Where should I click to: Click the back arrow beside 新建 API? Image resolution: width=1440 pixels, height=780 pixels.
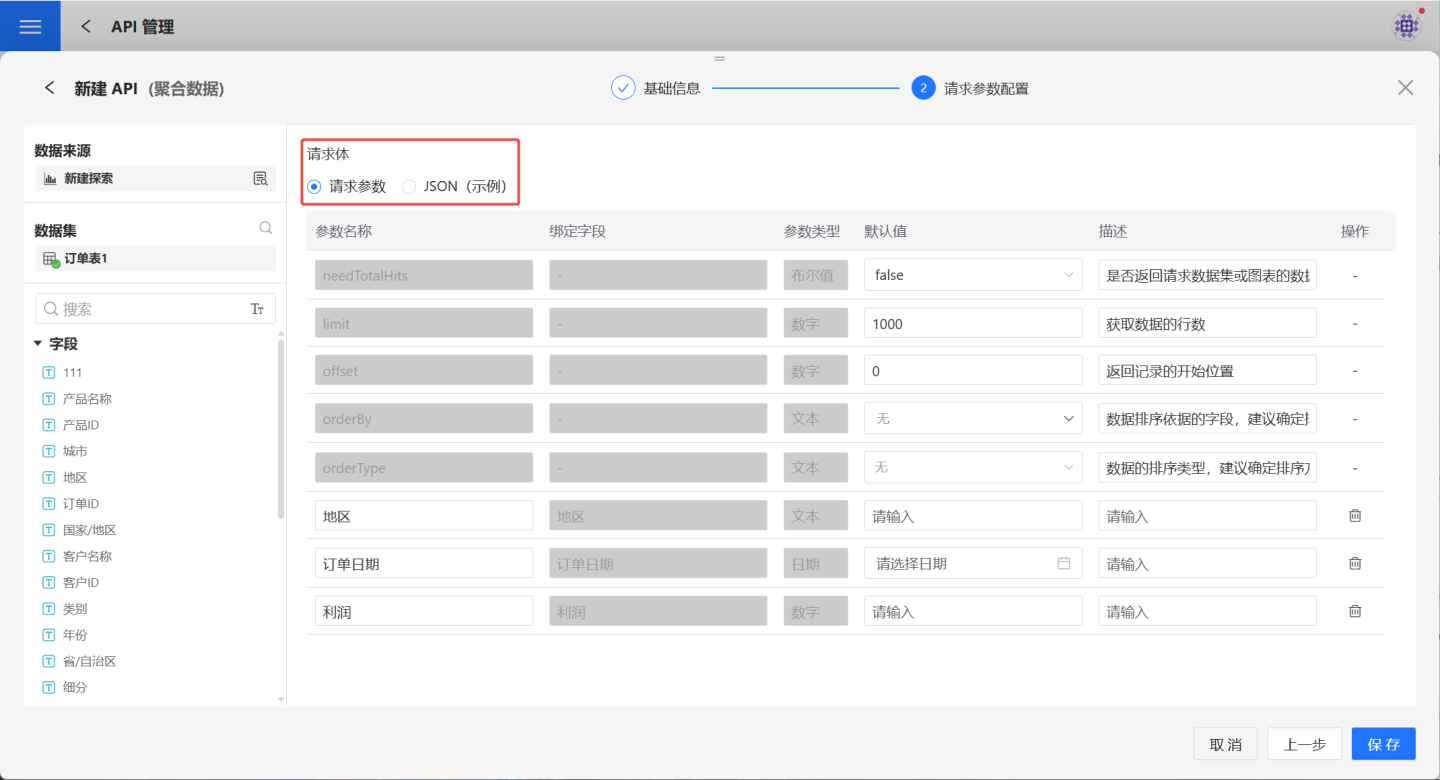point(49,88)
